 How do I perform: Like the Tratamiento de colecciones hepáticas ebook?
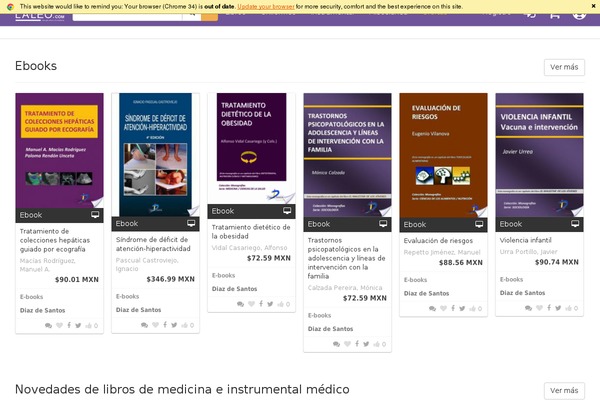pyautogui.click(x=91, y=325)
